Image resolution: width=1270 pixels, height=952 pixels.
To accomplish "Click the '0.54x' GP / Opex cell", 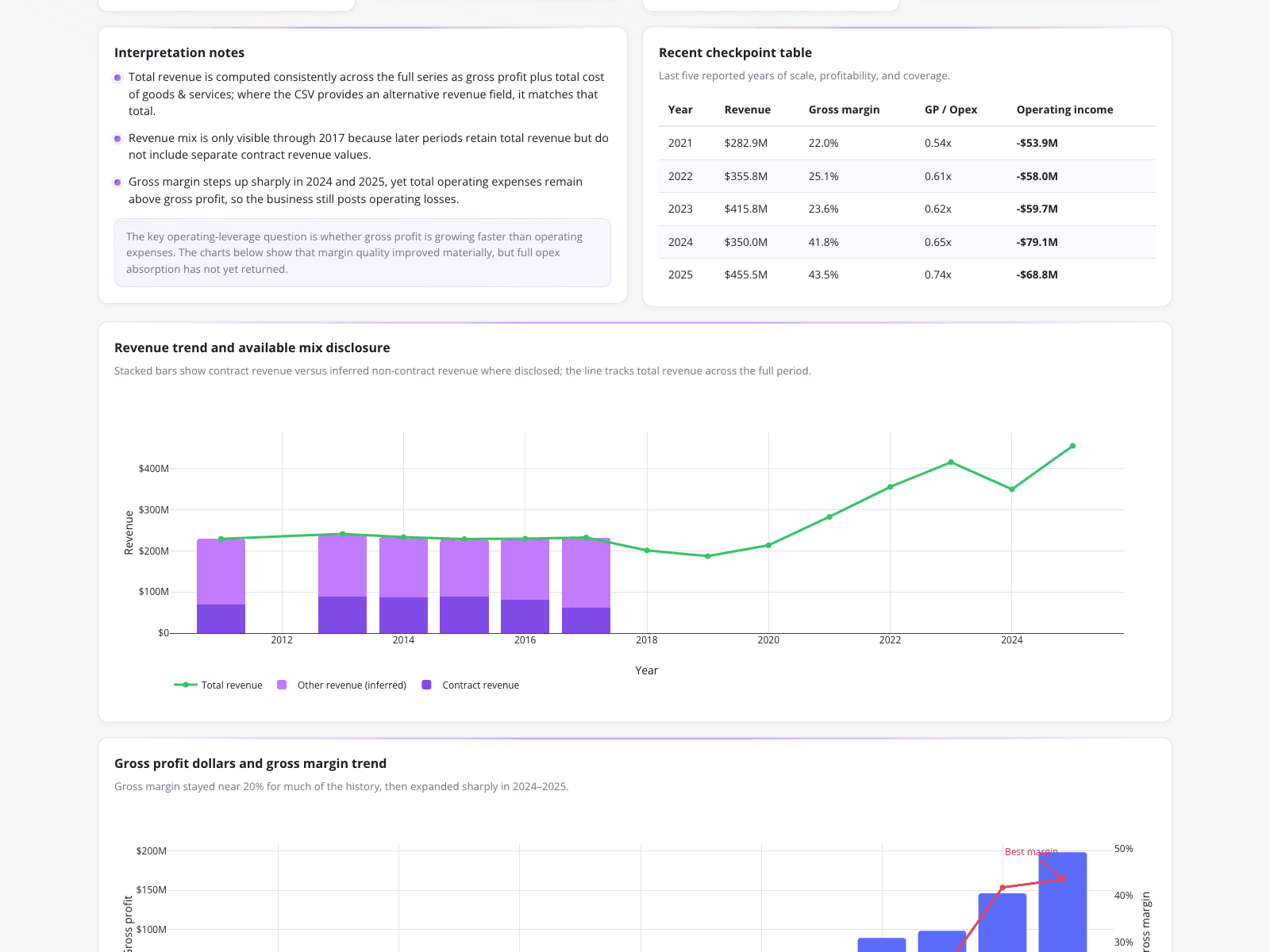I will [x=938, y=143].
